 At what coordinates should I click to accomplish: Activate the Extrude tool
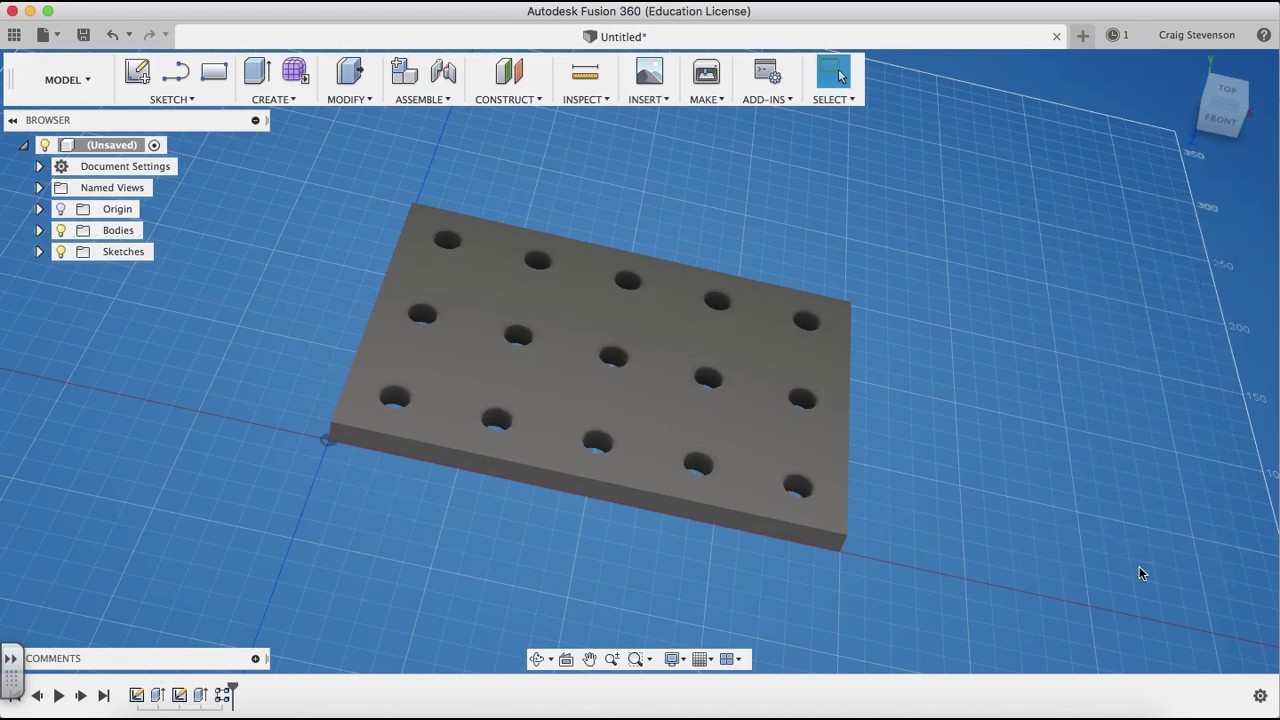(x=257, y=71)
